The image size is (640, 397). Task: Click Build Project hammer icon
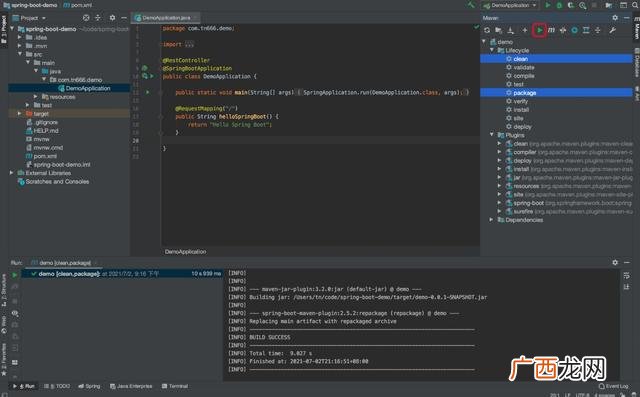(x=471, y=5)
